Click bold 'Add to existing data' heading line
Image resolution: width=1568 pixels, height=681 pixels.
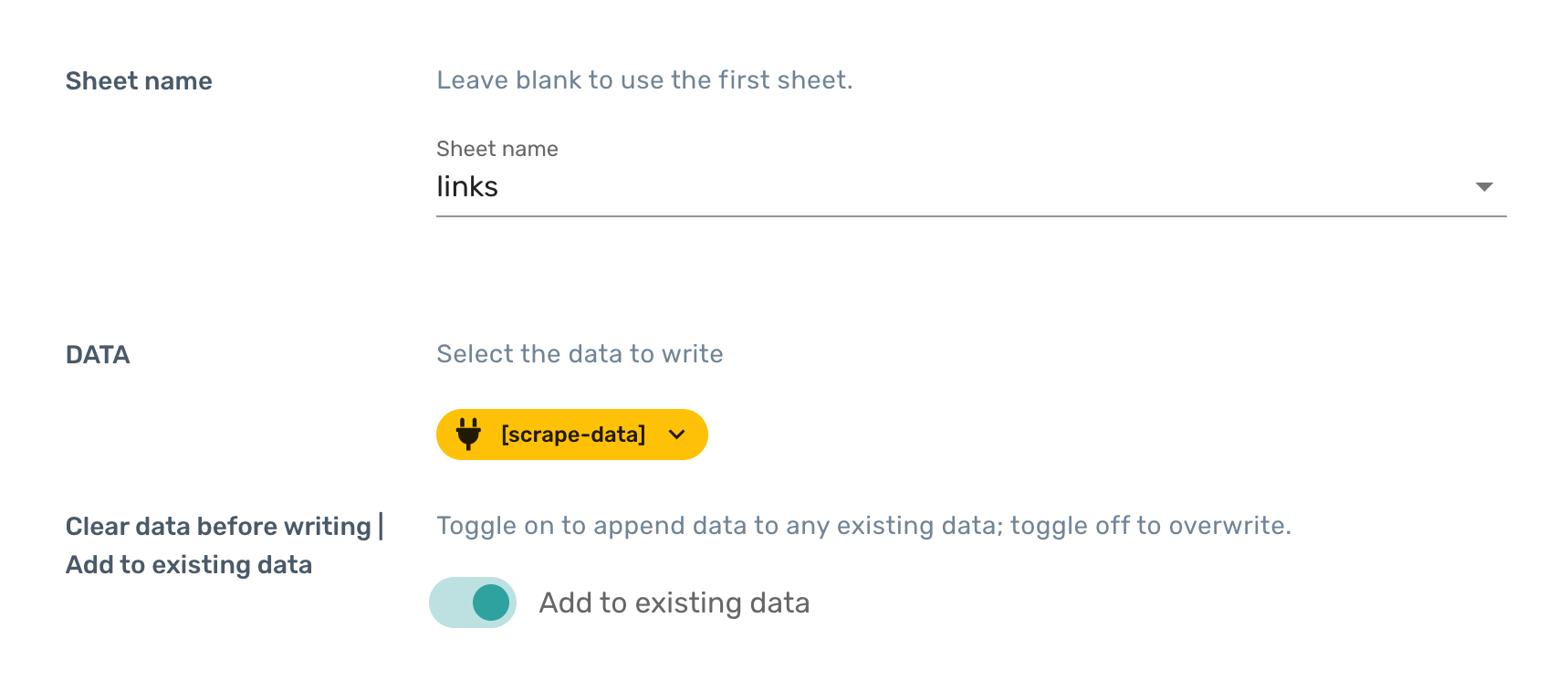(x=189, y=565)
